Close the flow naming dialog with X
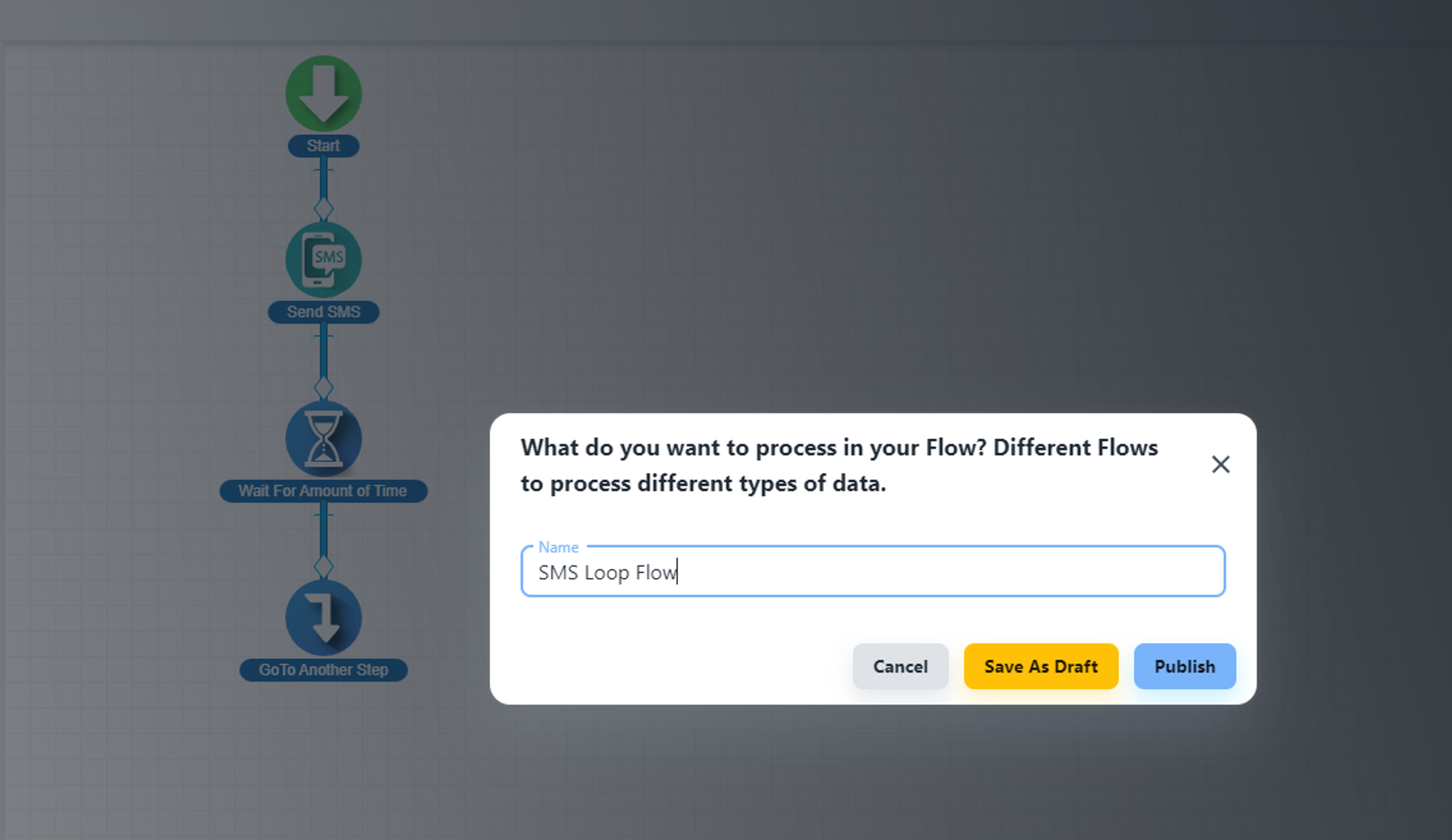Image resolution: width=1452 pixels, height=840 pixels. 1220,465
